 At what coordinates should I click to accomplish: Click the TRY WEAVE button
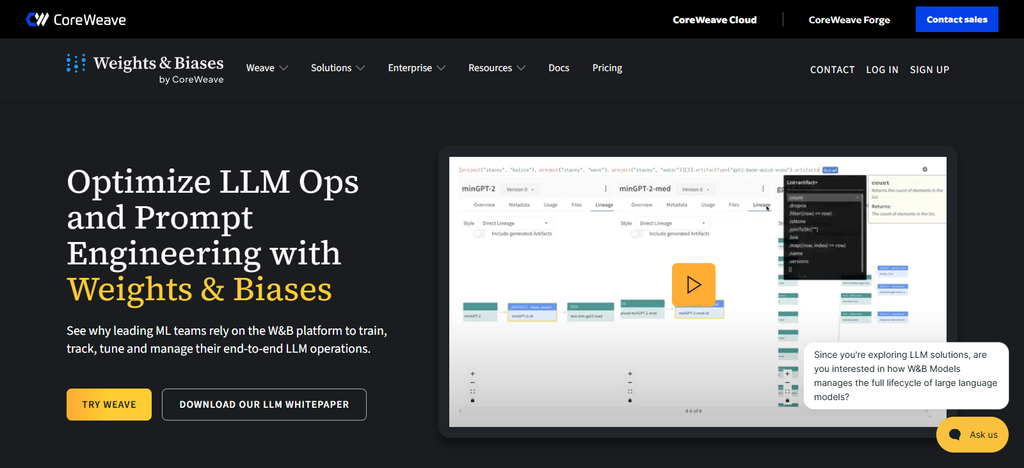pyautogui.click(x=109, y=405)
